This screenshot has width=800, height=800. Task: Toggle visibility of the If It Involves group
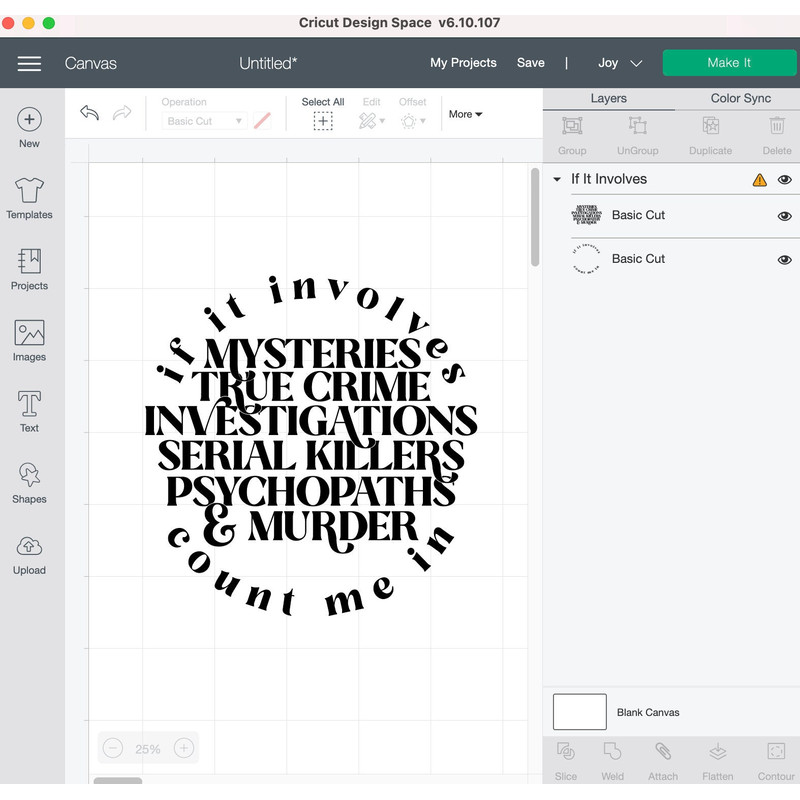click(x=785, y=179)
